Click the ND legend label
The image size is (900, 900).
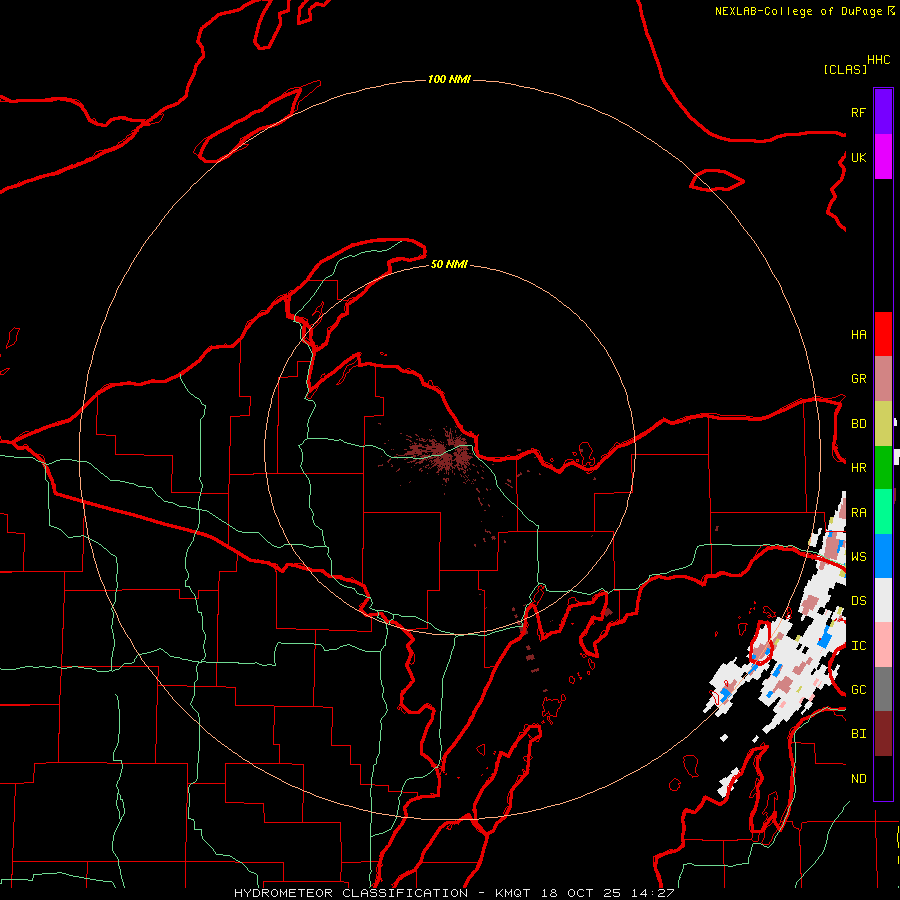coord(858,779)
